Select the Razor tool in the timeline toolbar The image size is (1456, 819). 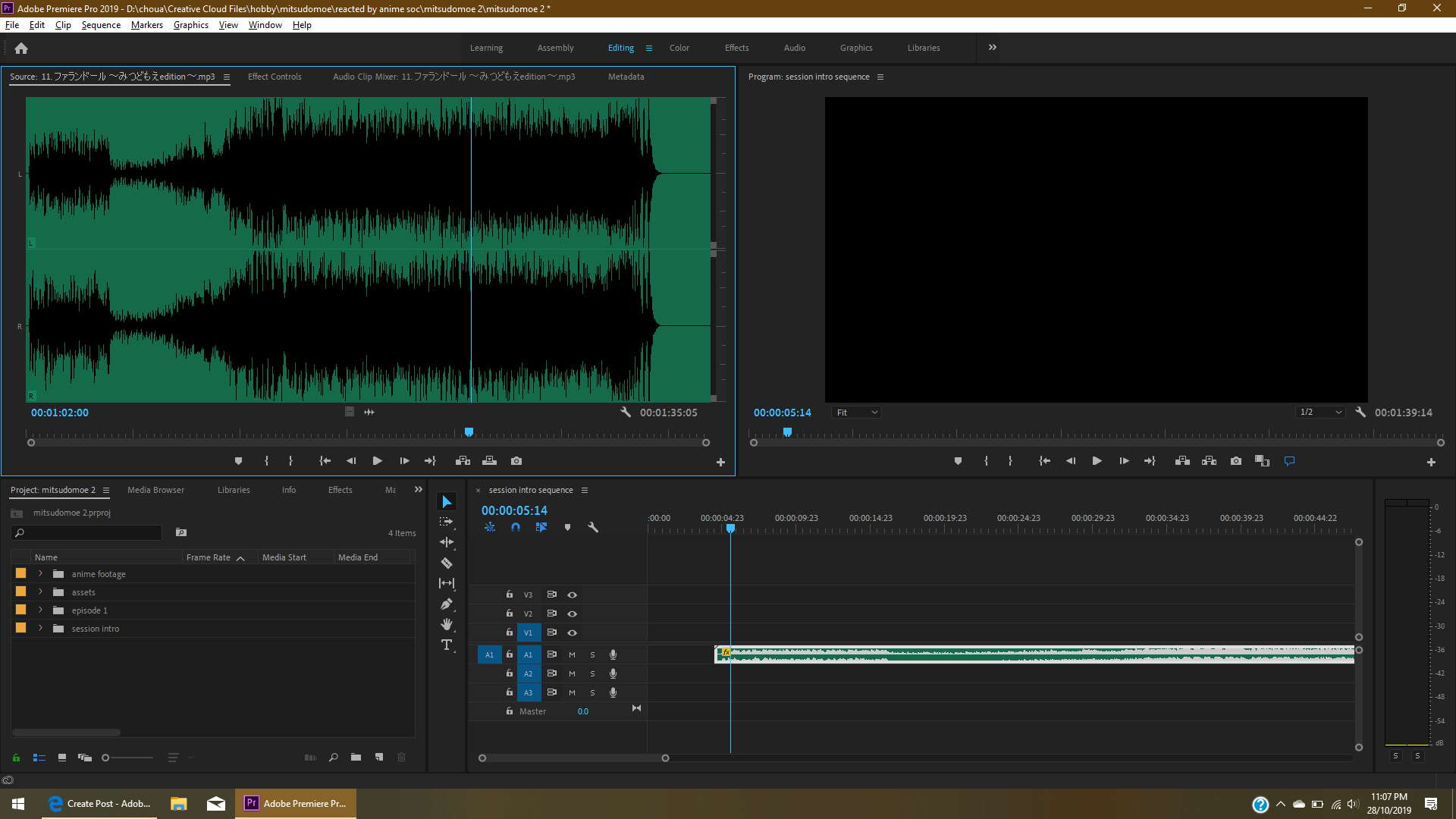click(447, 563)
